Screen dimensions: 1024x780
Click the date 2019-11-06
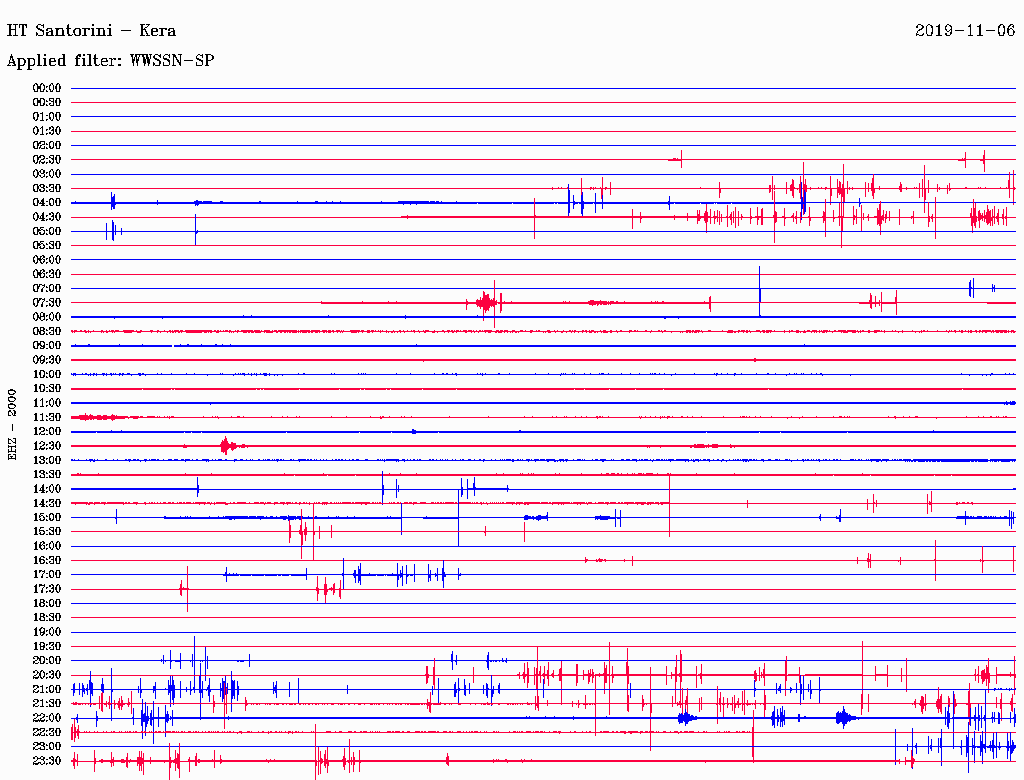click(965, 31)
